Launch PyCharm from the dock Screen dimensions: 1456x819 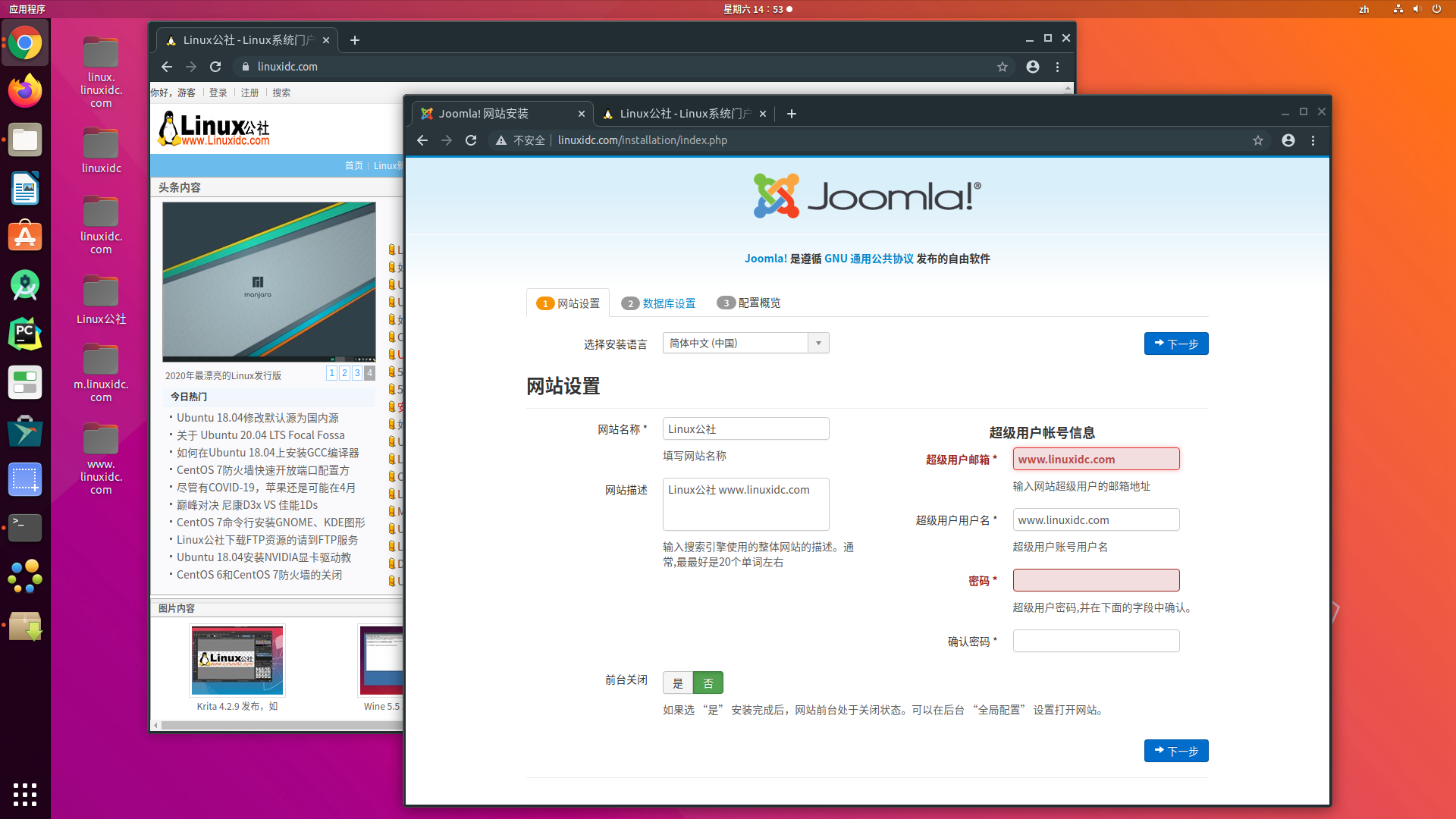[x=25, y=334]
